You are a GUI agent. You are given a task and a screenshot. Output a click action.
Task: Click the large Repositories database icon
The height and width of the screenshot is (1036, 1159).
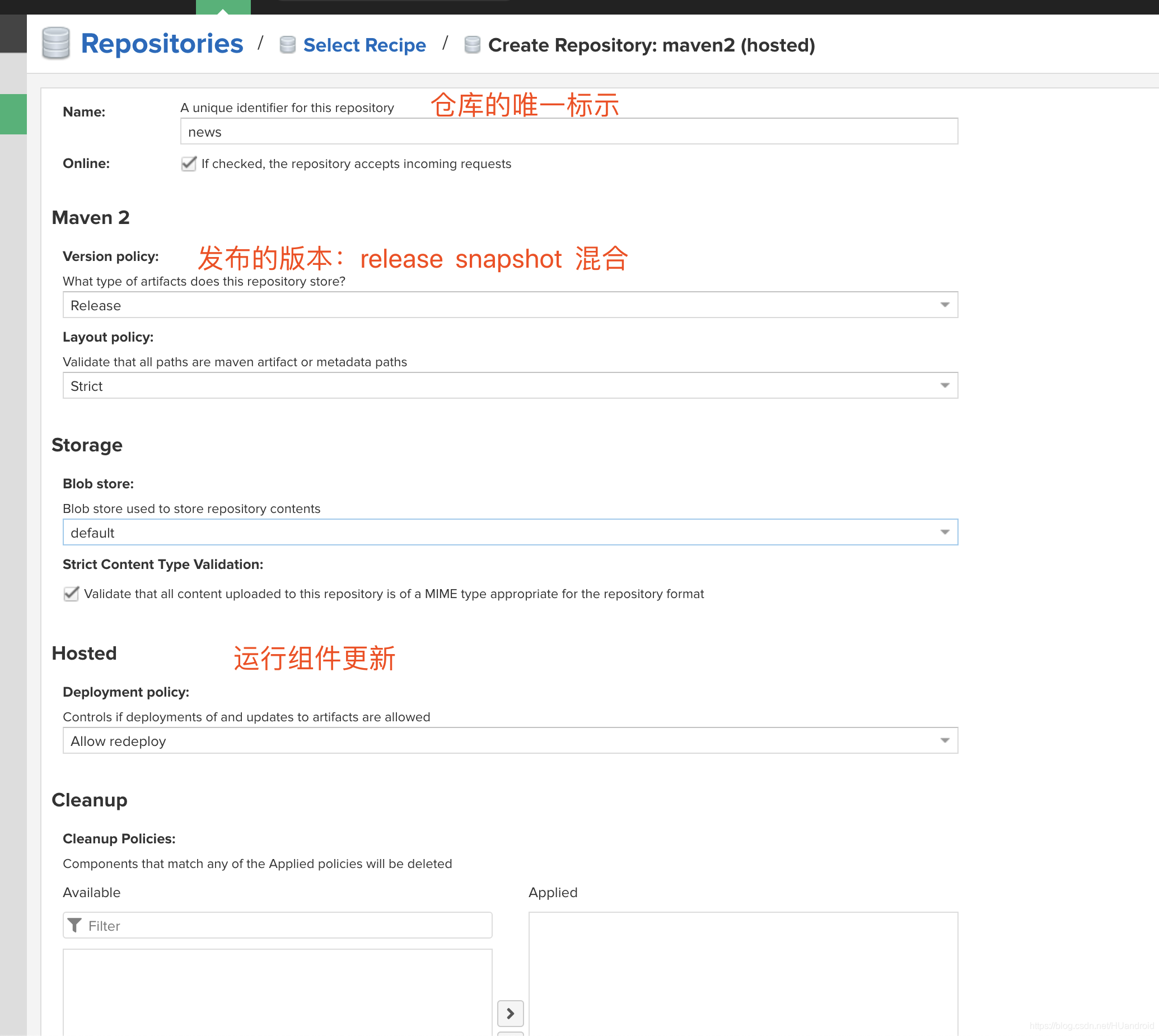[x=56, y=43]
